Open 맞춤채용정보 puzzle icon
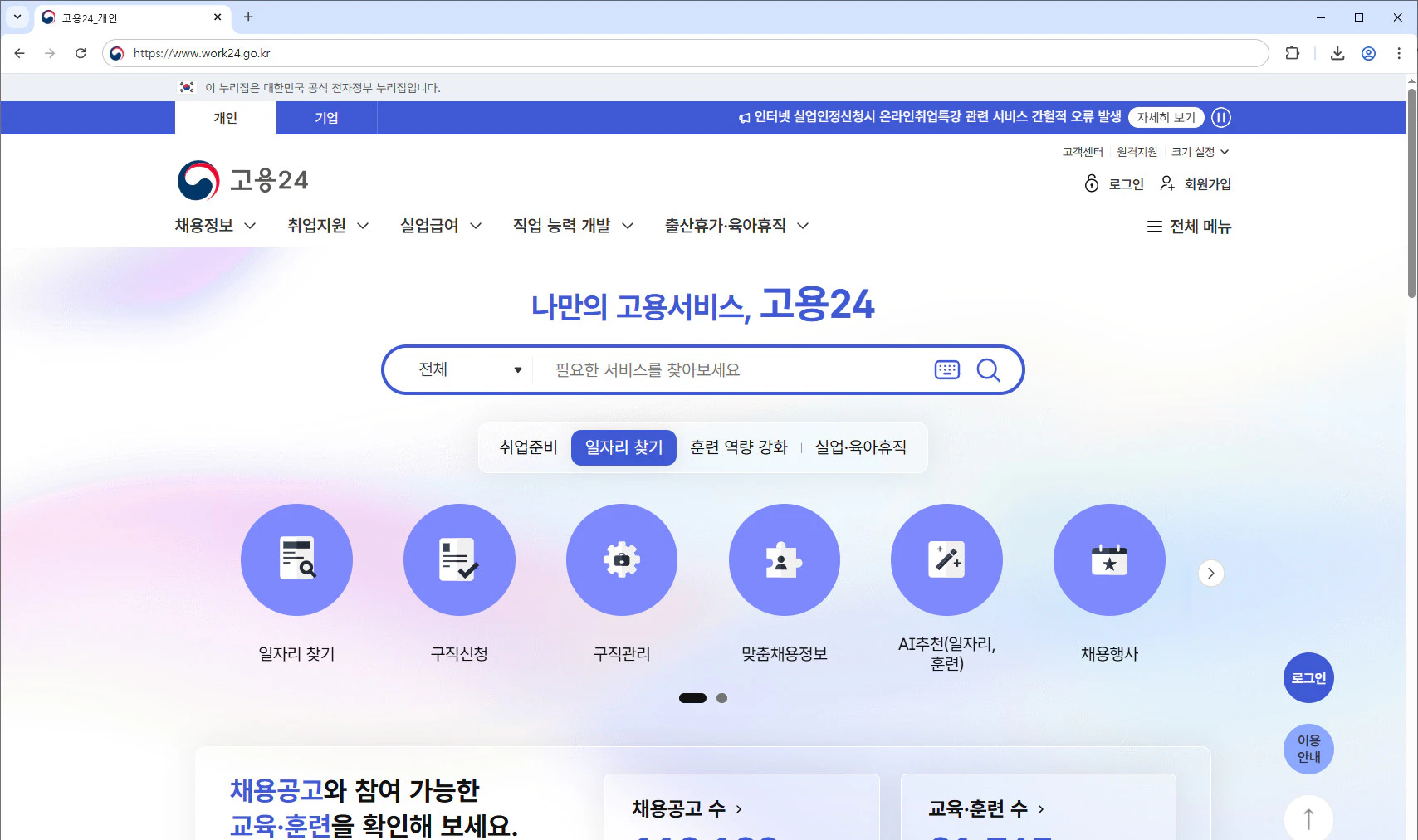This screenshot has height=840, width=1418. 784,559
